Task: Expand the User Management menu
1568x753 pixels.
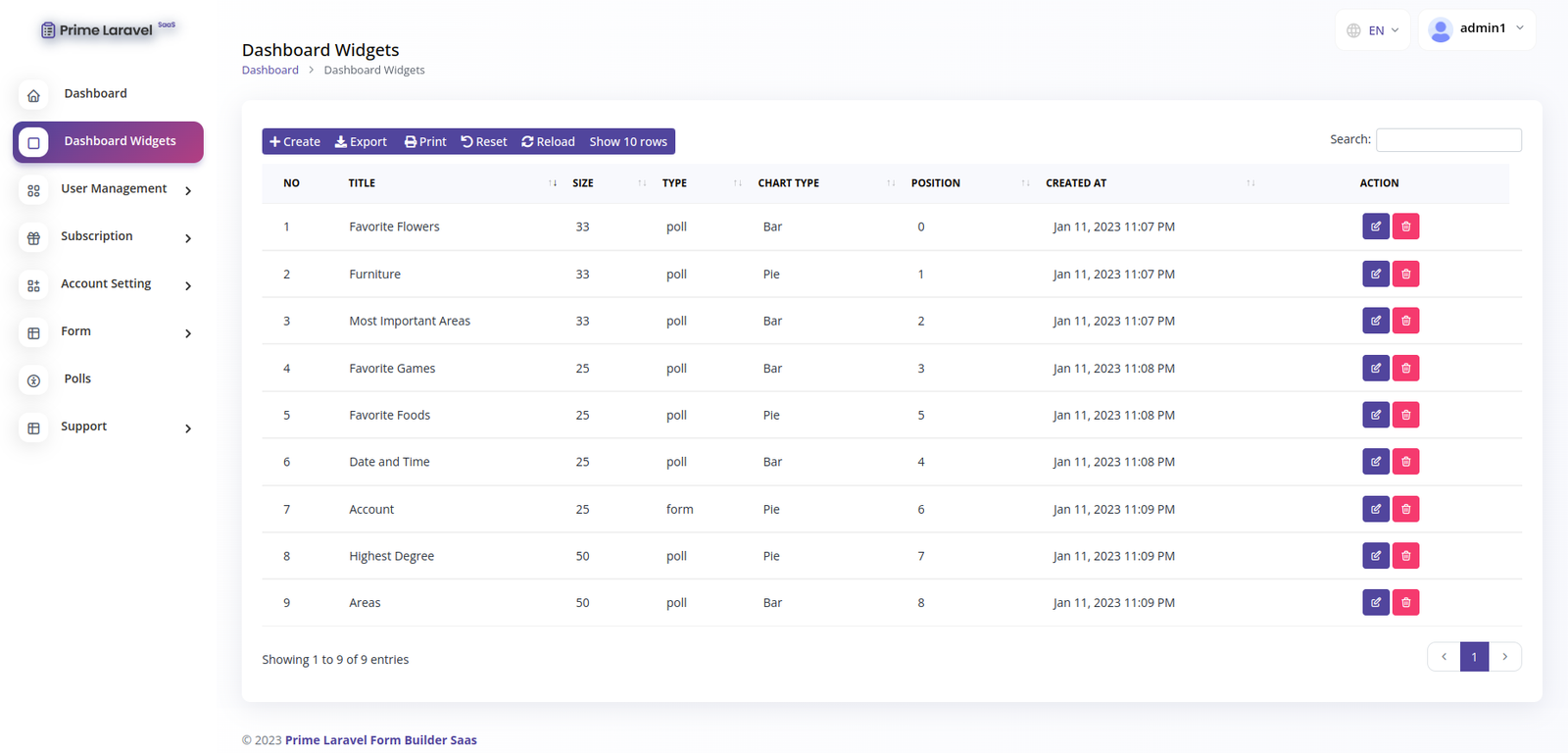Action: [x=114, y=189]
